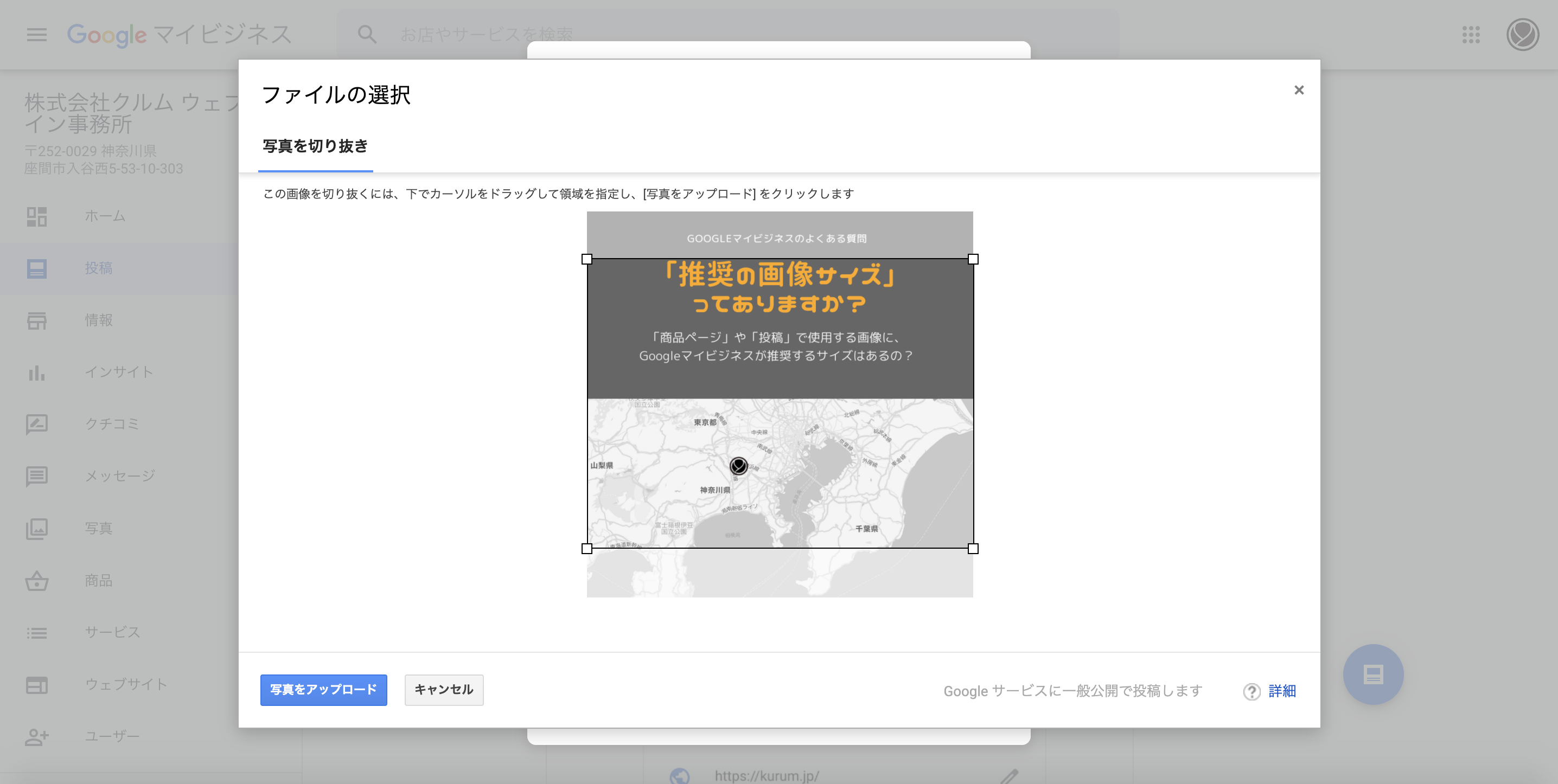The width and height of the screenshot is (1558, 784).
Task: Click the bottom-left crop handle
Action: pyautogui.click(x=586, y=548)
